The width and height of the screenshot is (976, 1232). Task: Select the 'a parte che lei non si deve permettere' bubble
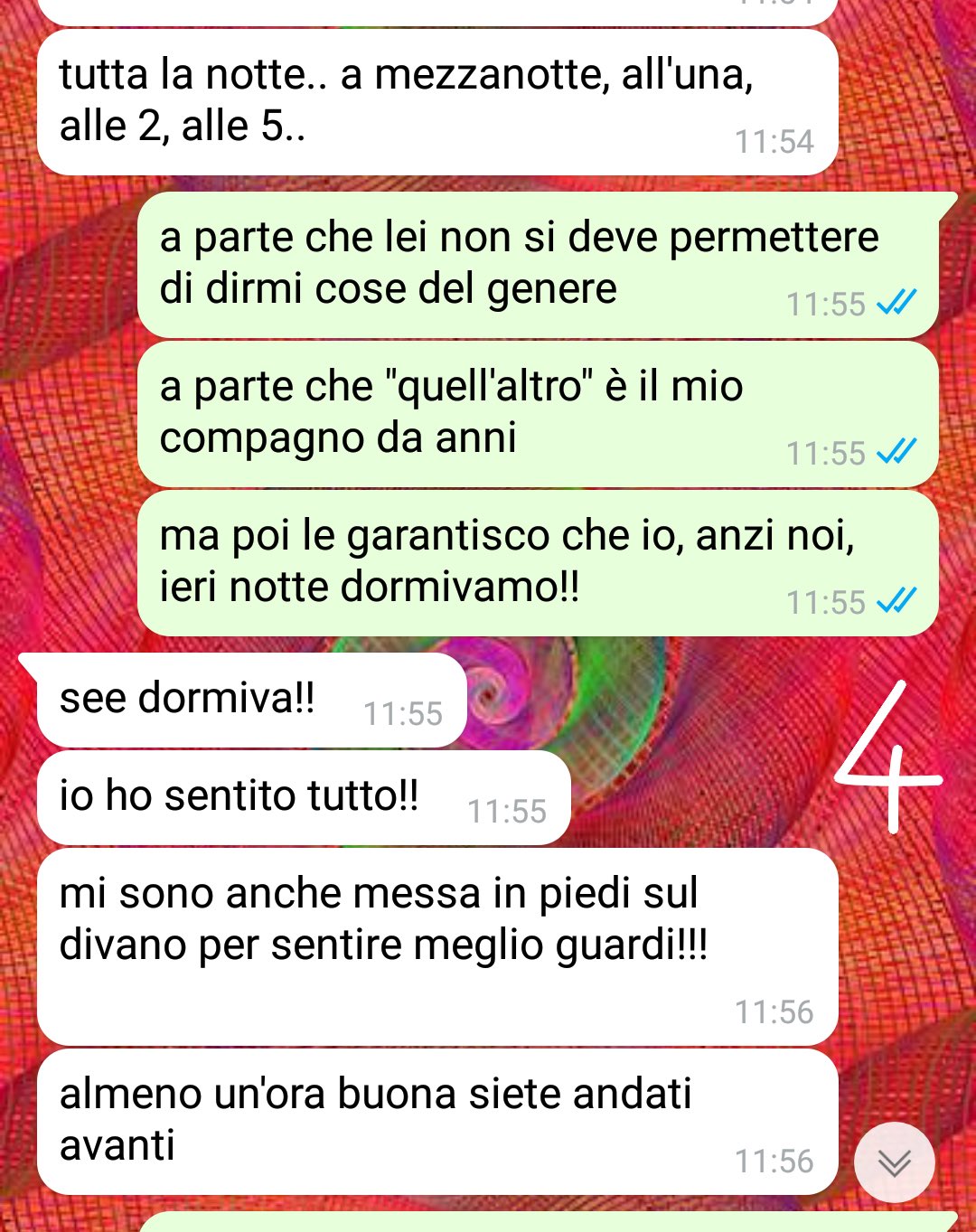(x=538, y=265)
